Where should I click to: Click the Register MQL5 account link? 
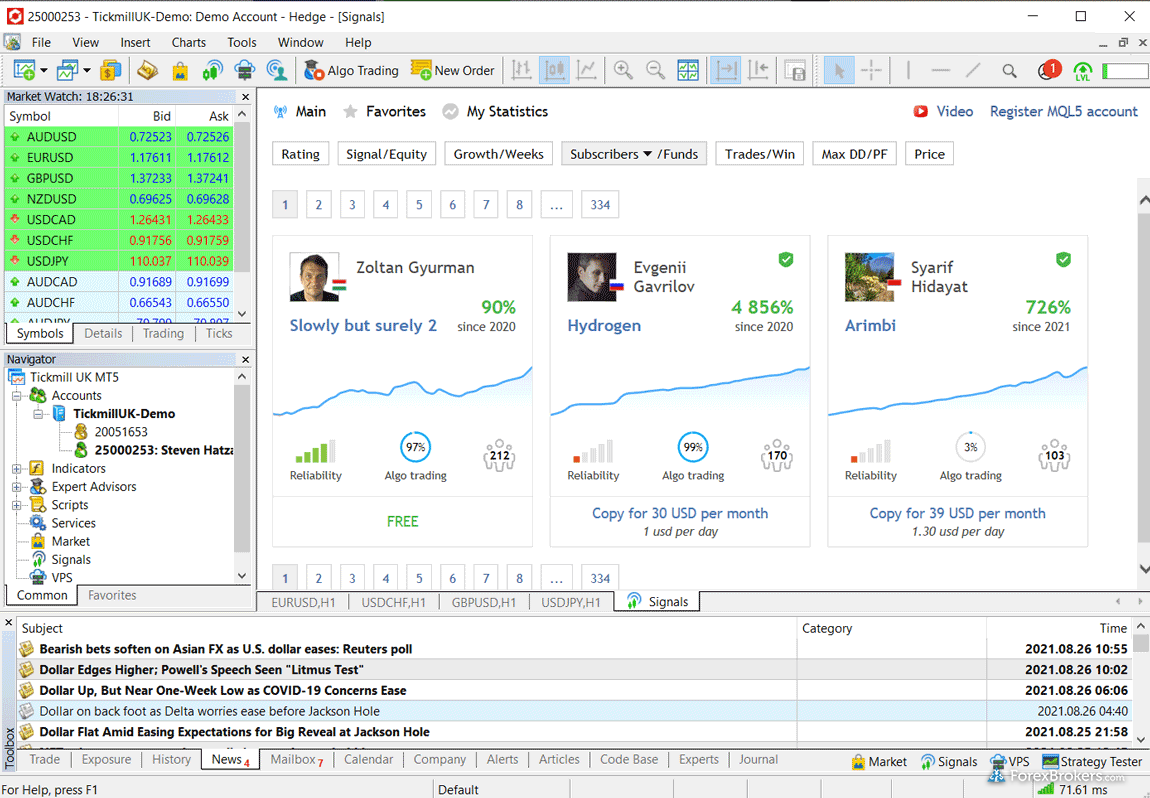tap(1063, 112)
